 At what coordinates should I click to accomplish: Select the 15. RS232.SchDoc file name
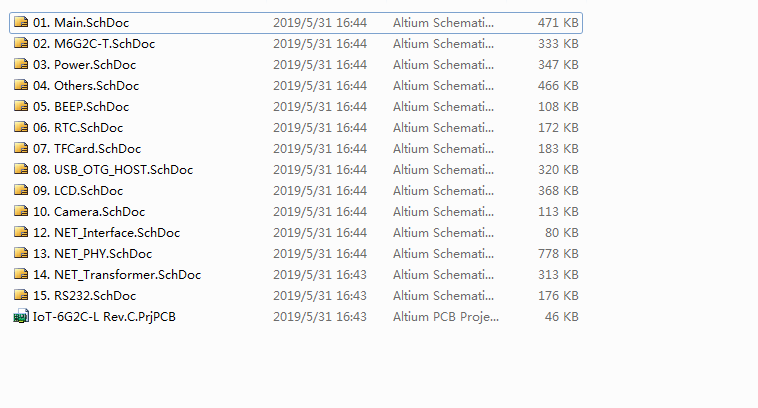coord(85,295)
